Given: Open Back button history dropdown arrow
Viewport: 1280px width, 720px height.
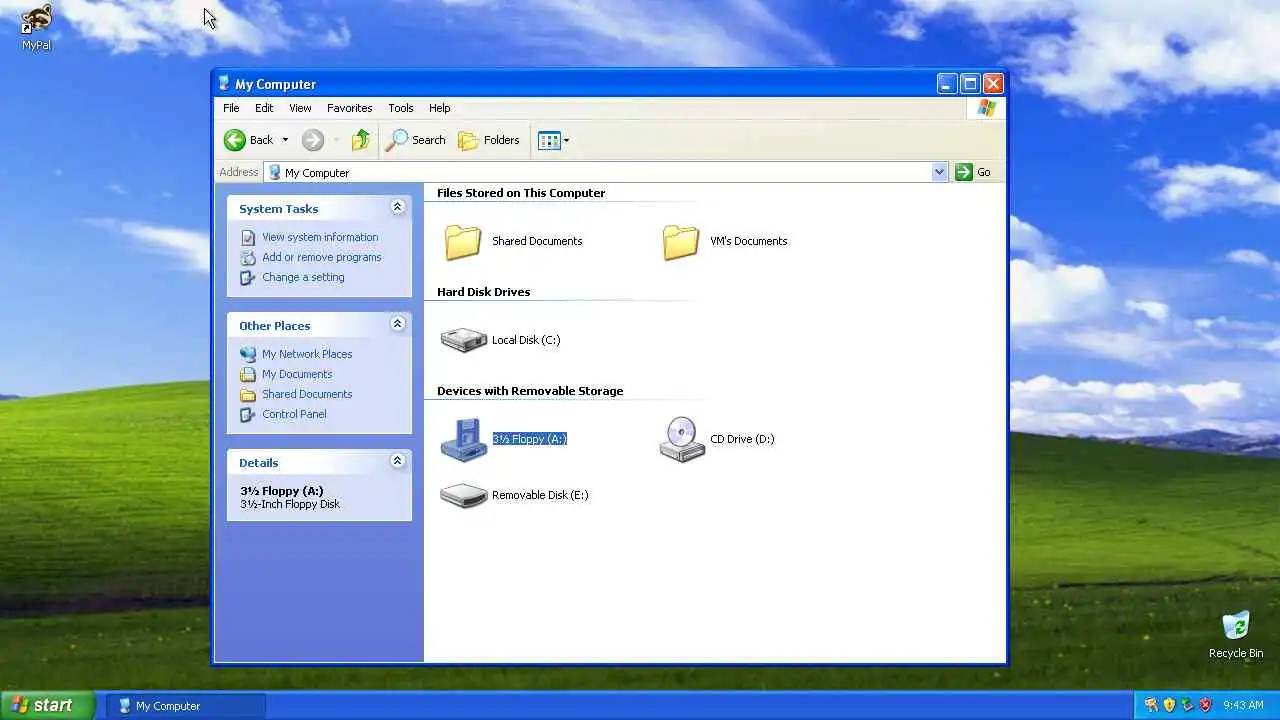Looking at the screenshot, I should pos(285,140).
